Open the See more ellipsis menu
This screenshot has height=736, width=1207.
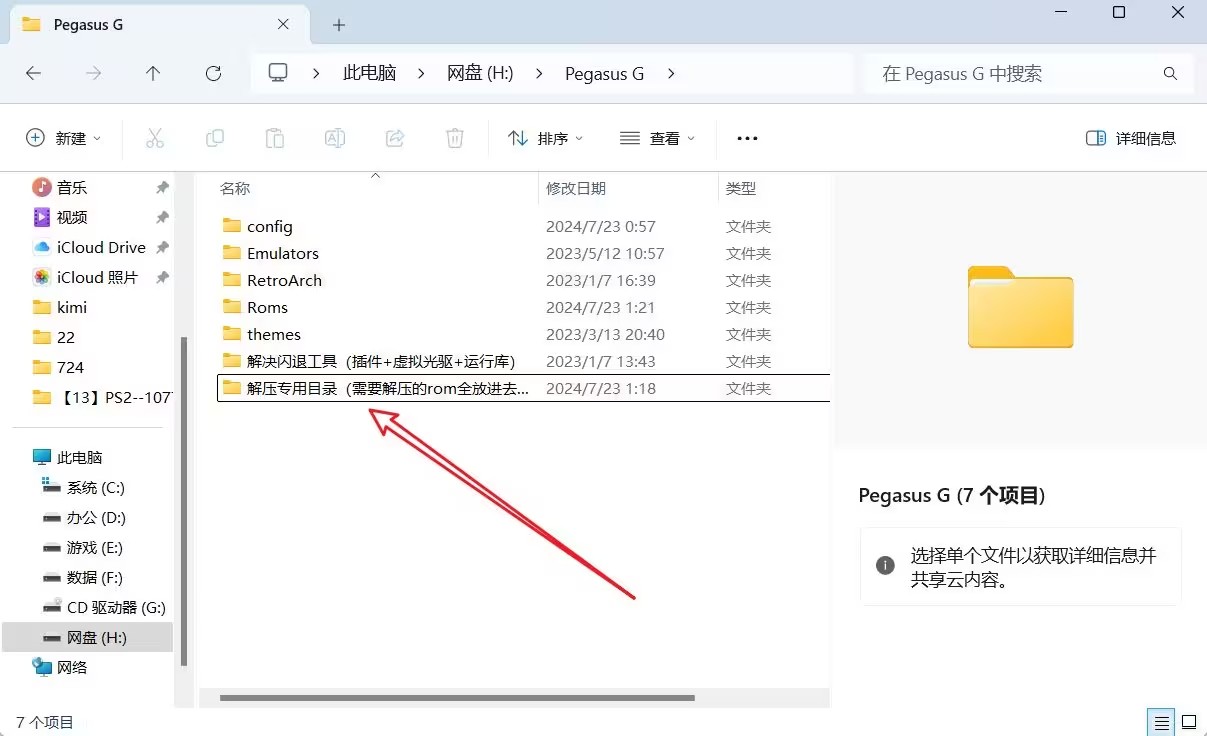point(746,138)
